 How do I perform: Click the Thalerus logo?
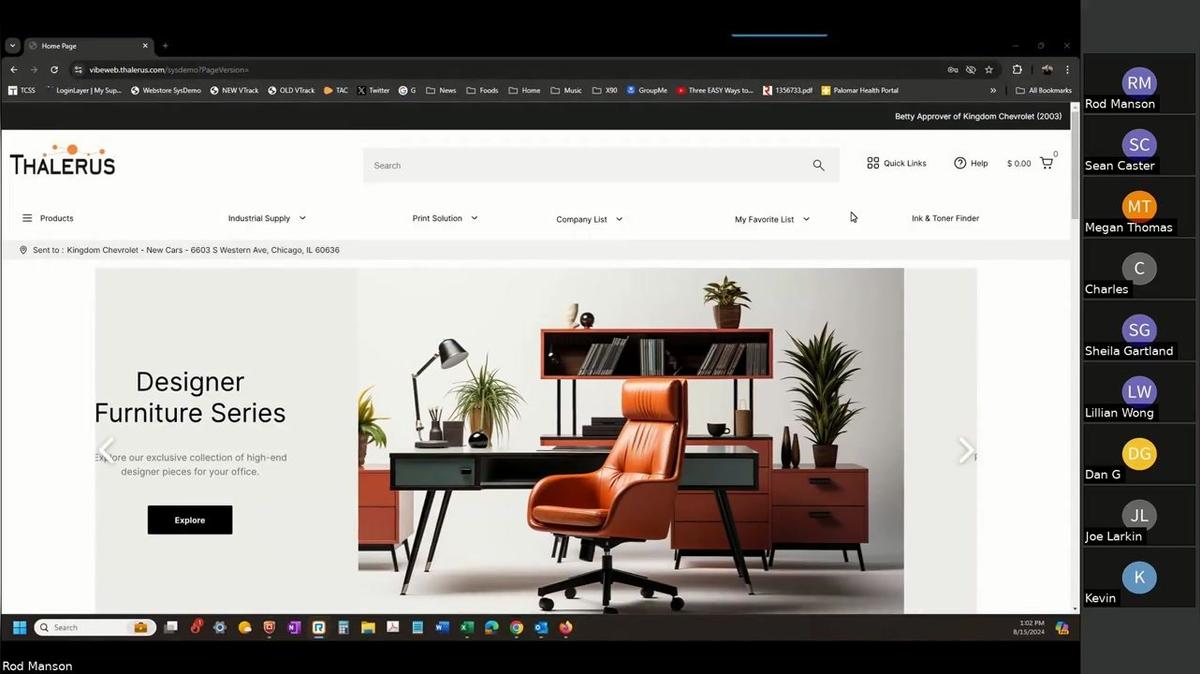[62, 161]
